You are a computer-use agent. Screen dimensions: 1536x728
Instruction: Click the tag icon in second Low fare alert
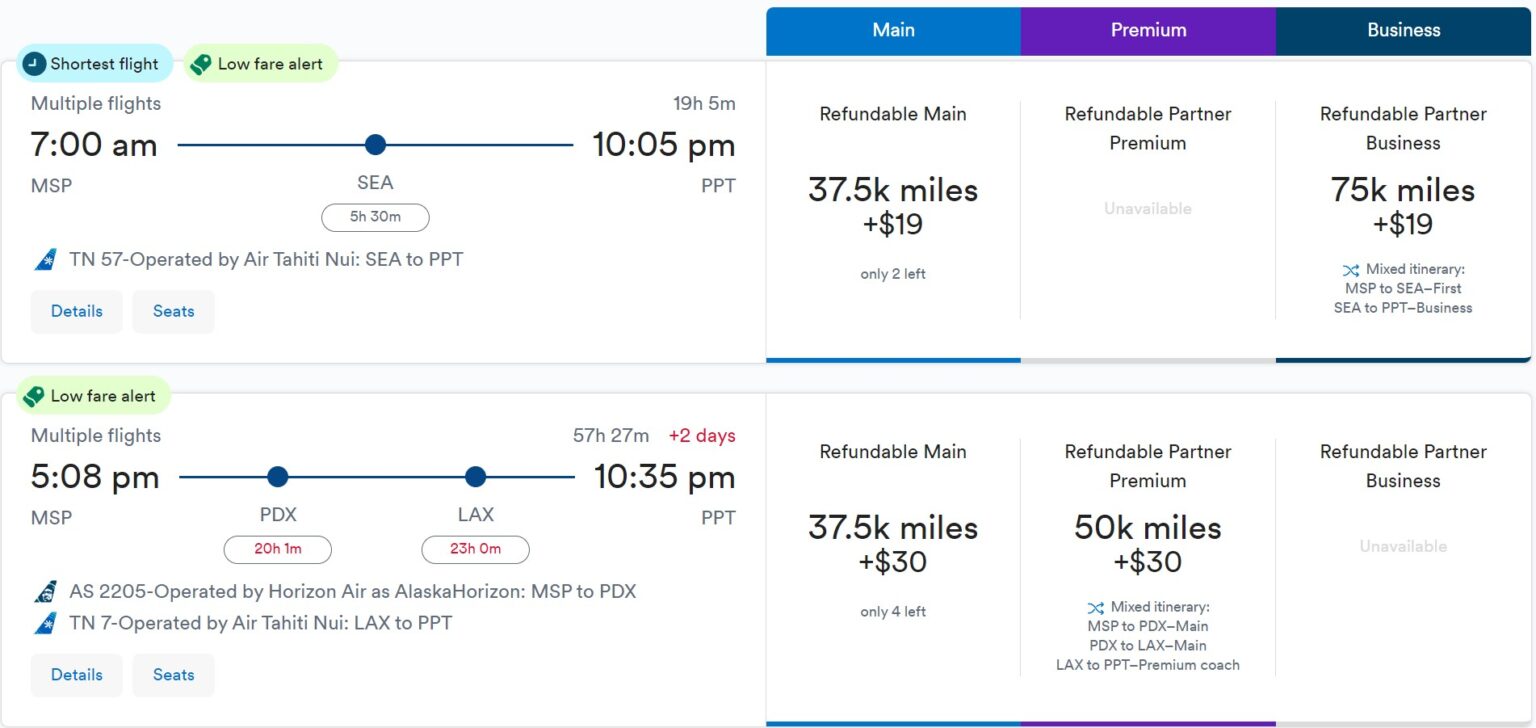coord(34,396)
